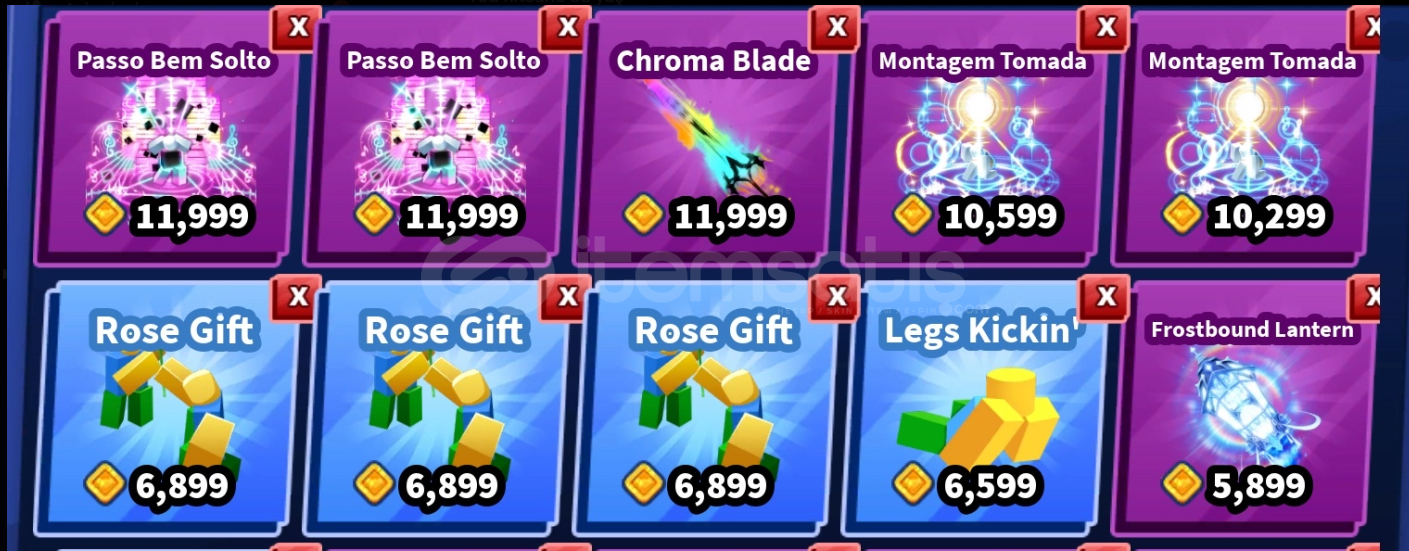Click the middle Rose Gift emote icon
The width and height of the screenshot is (1409, 551).
pos(442,412)
